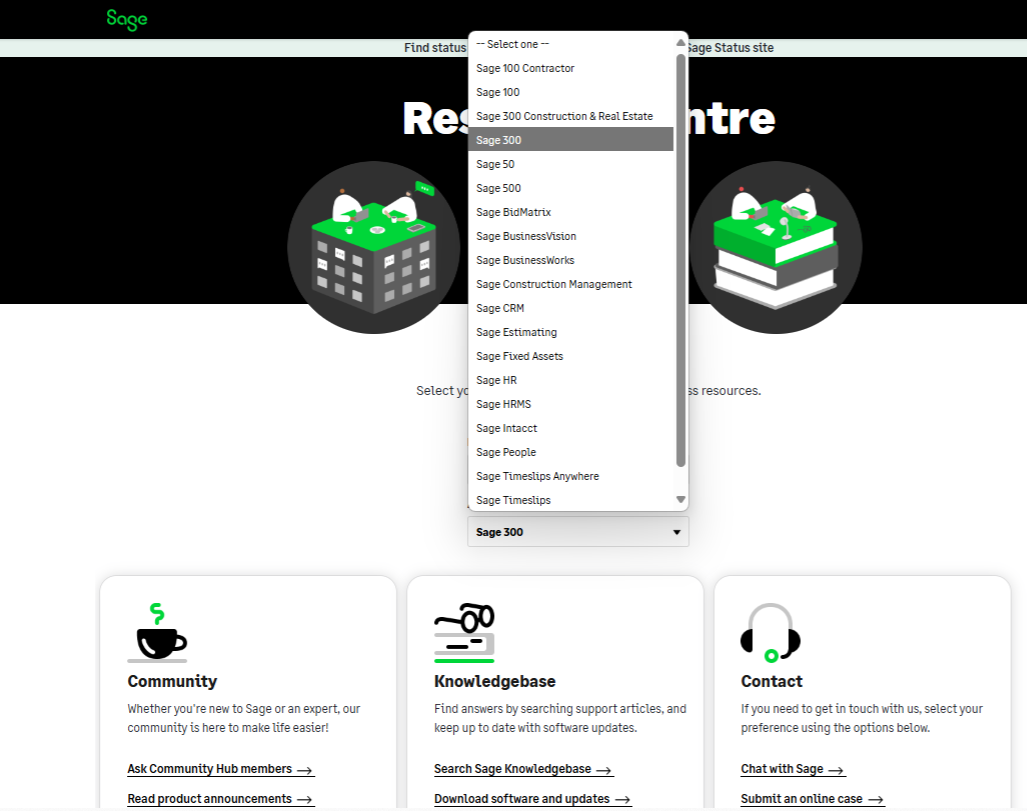Image resolution: width=1027 pixels, height=811 pixels.
Task: Select Sage Construction Management option
Action: (x=570, y=284)
